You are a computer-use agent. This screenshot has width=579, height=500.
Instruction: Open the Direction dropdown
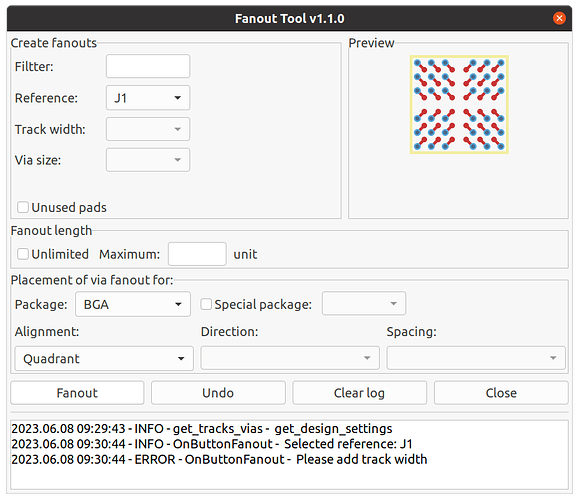pyautogui.click(x=290, y=358)
